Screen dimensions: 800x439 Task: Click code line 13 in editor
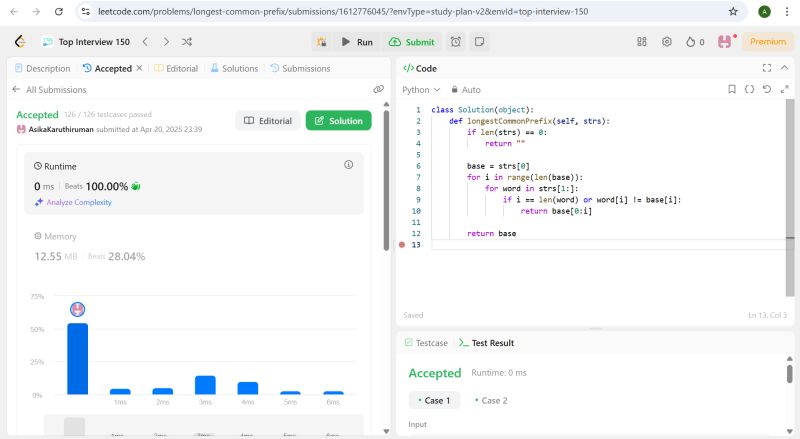point(608,245)
